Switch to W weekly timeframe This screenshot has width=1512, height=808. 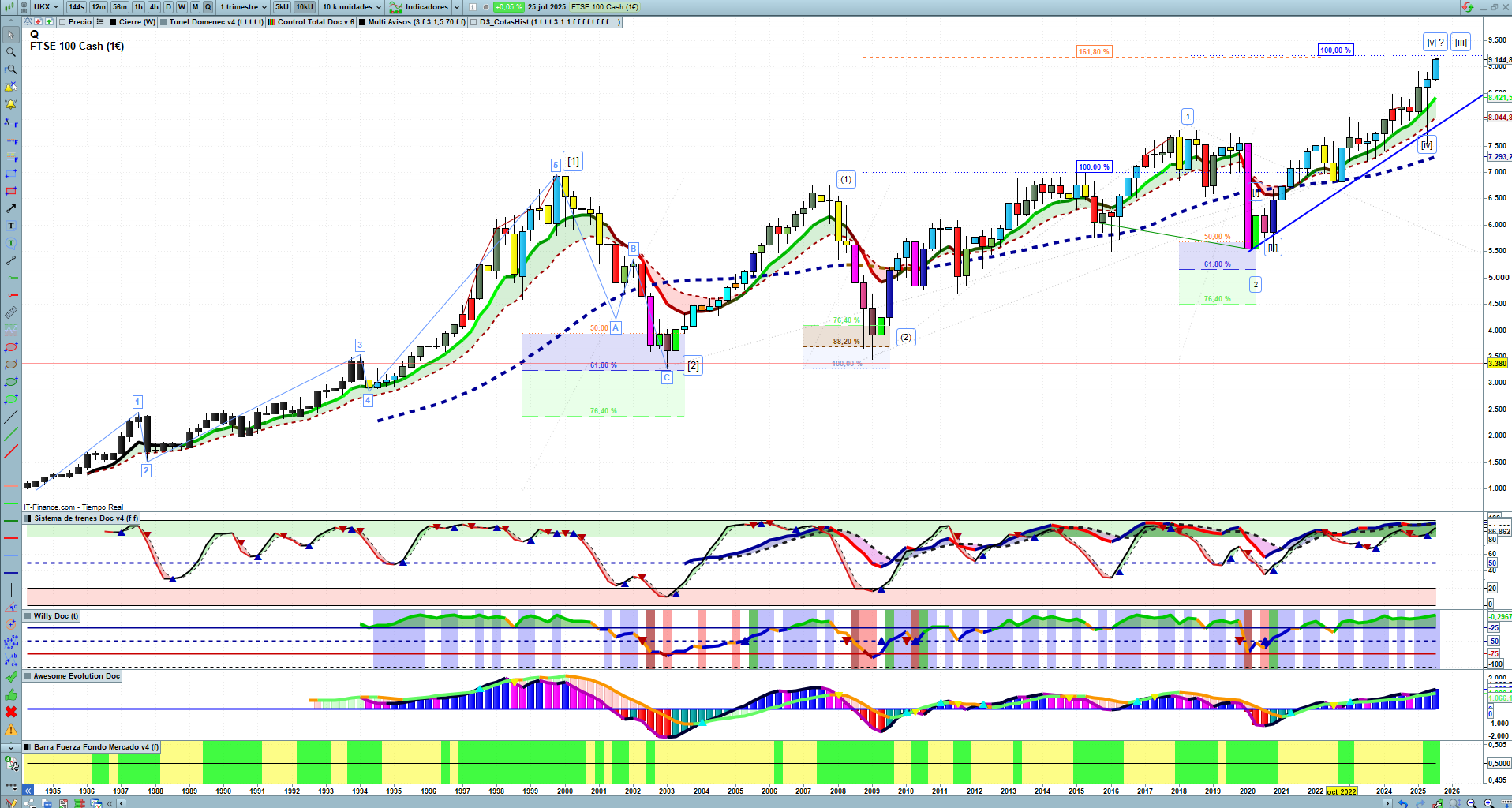(x=182, y=7)
